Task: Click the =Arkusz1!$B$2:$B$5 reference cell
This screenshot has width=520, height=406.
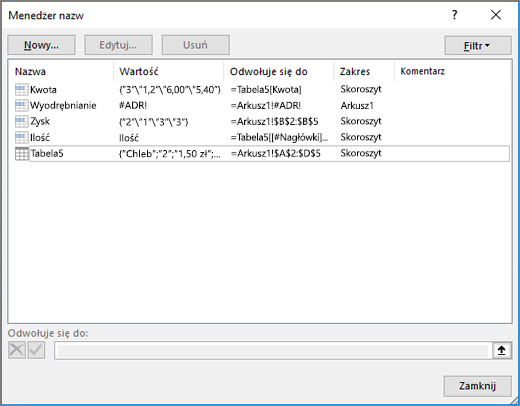Action: (274, 121)
